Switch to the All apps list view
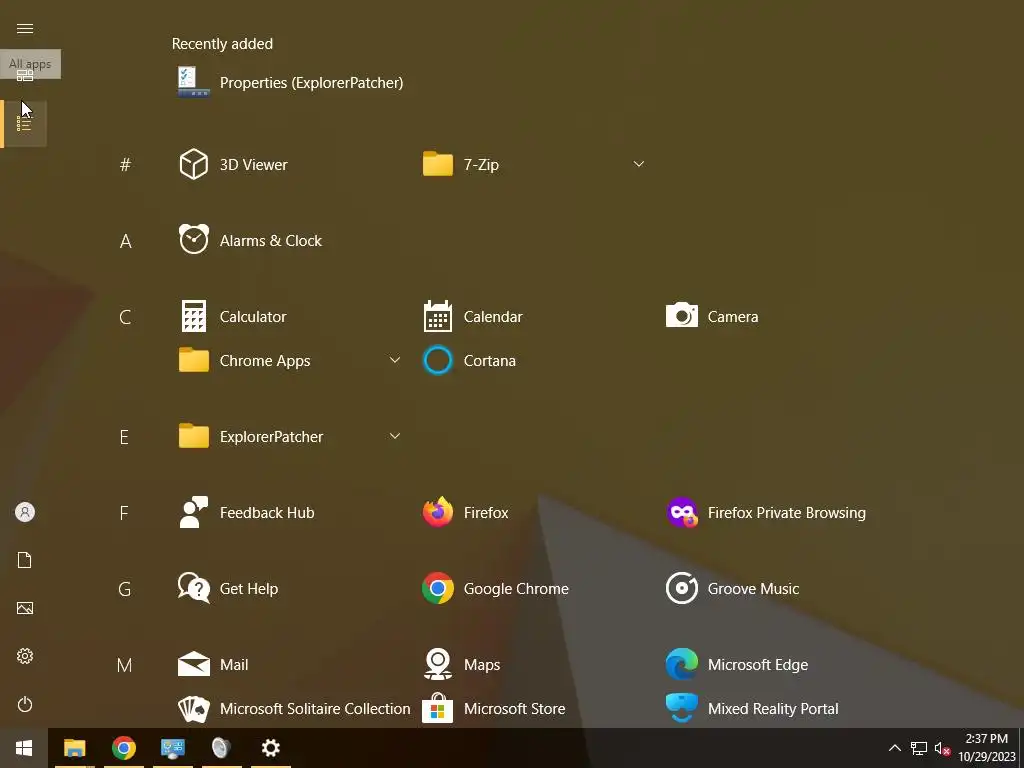 (24, 123)
